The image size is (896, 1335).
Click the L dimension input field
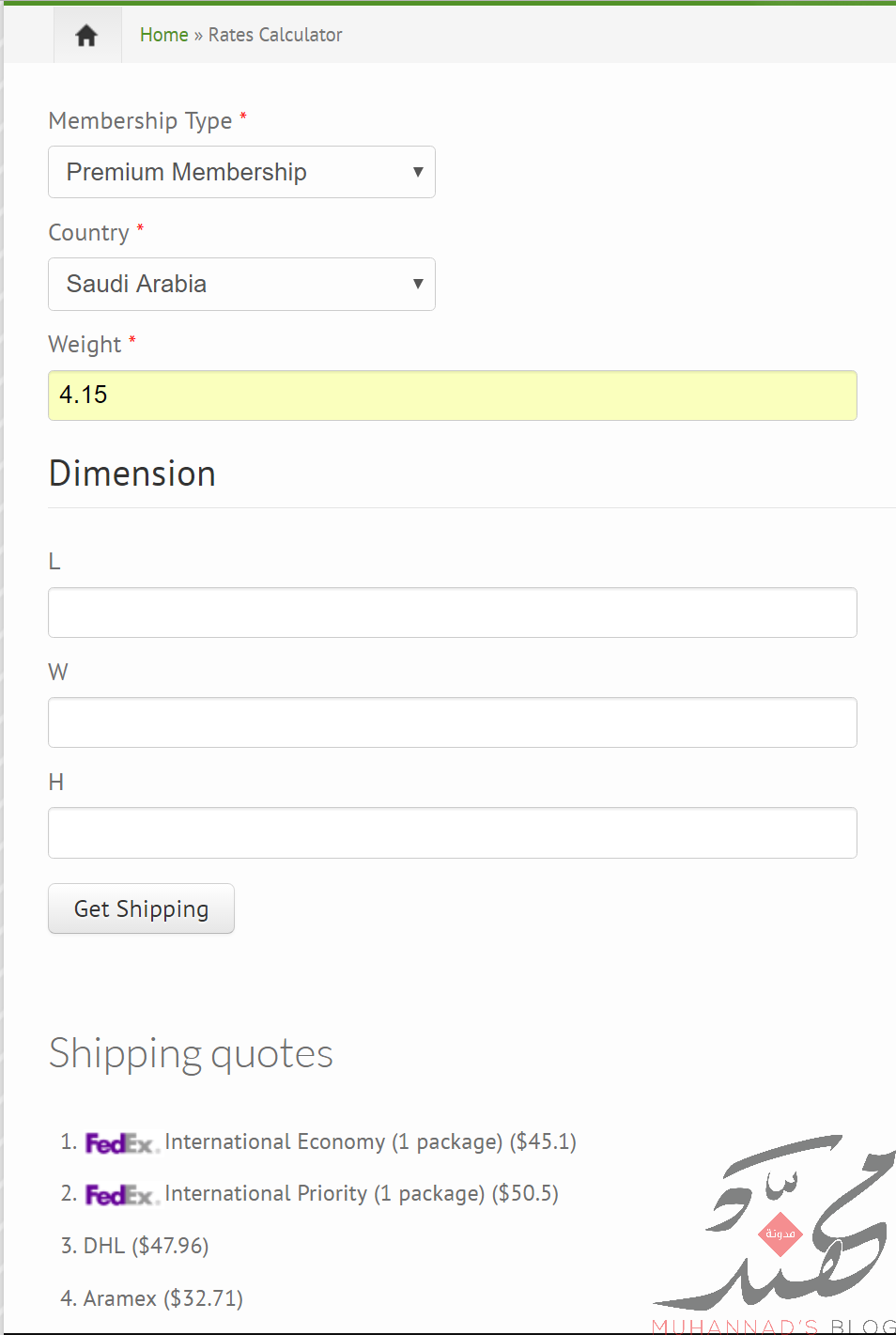453,613
